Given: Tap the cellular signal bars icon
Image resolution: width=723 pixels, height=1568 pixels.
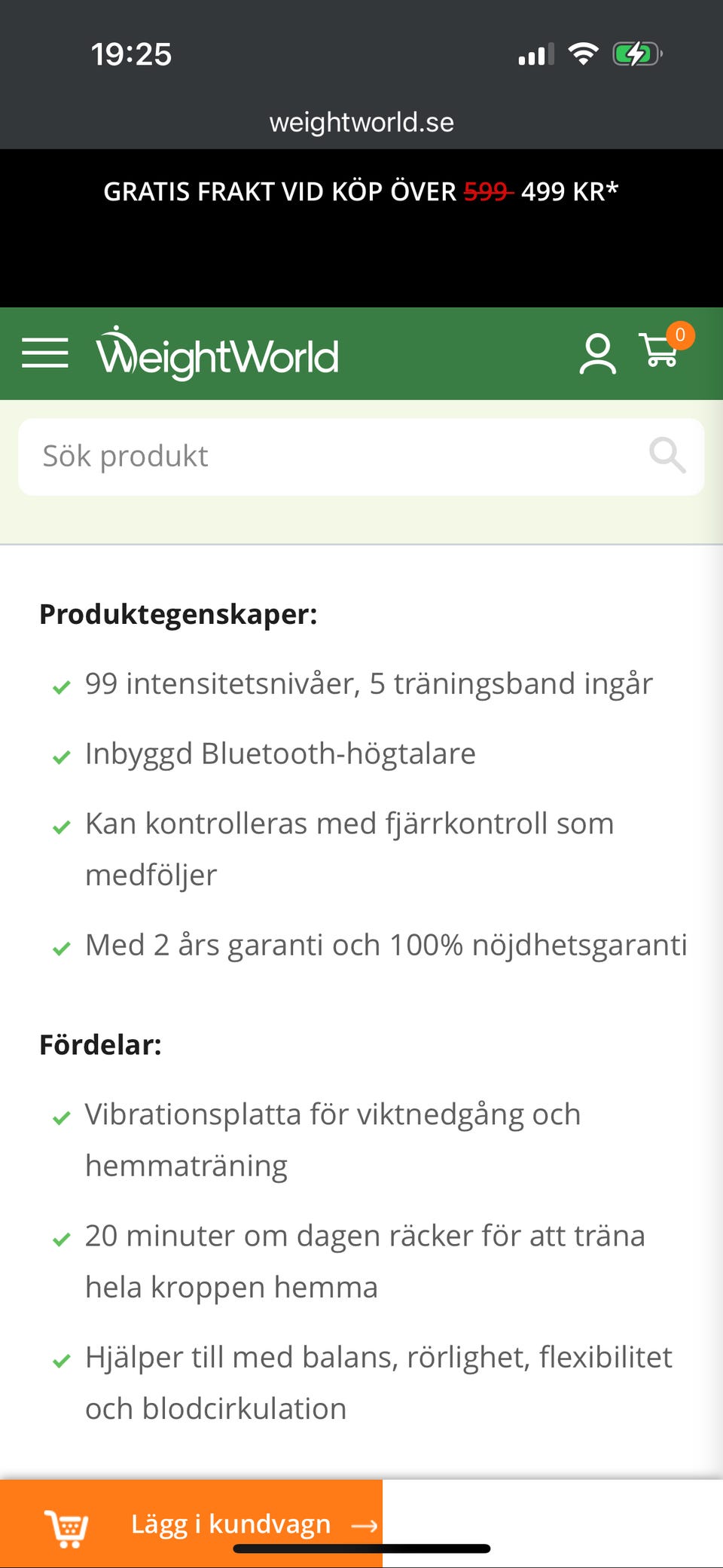Looking at the screenshot, I should point(535,55).
